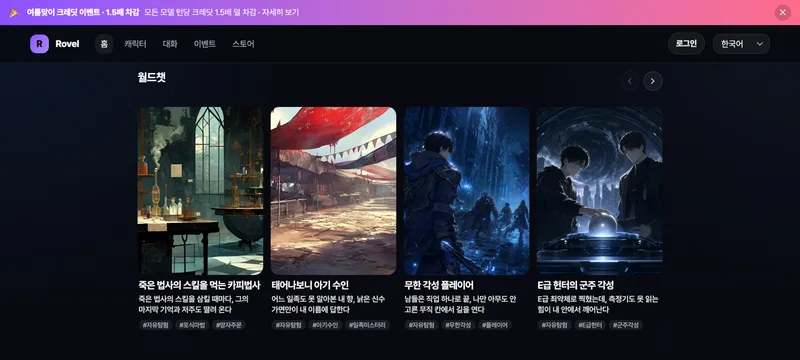
Task: Open title 죽은 법사의 스킬을 먹는 카피법사
Action: pos(199,285)
